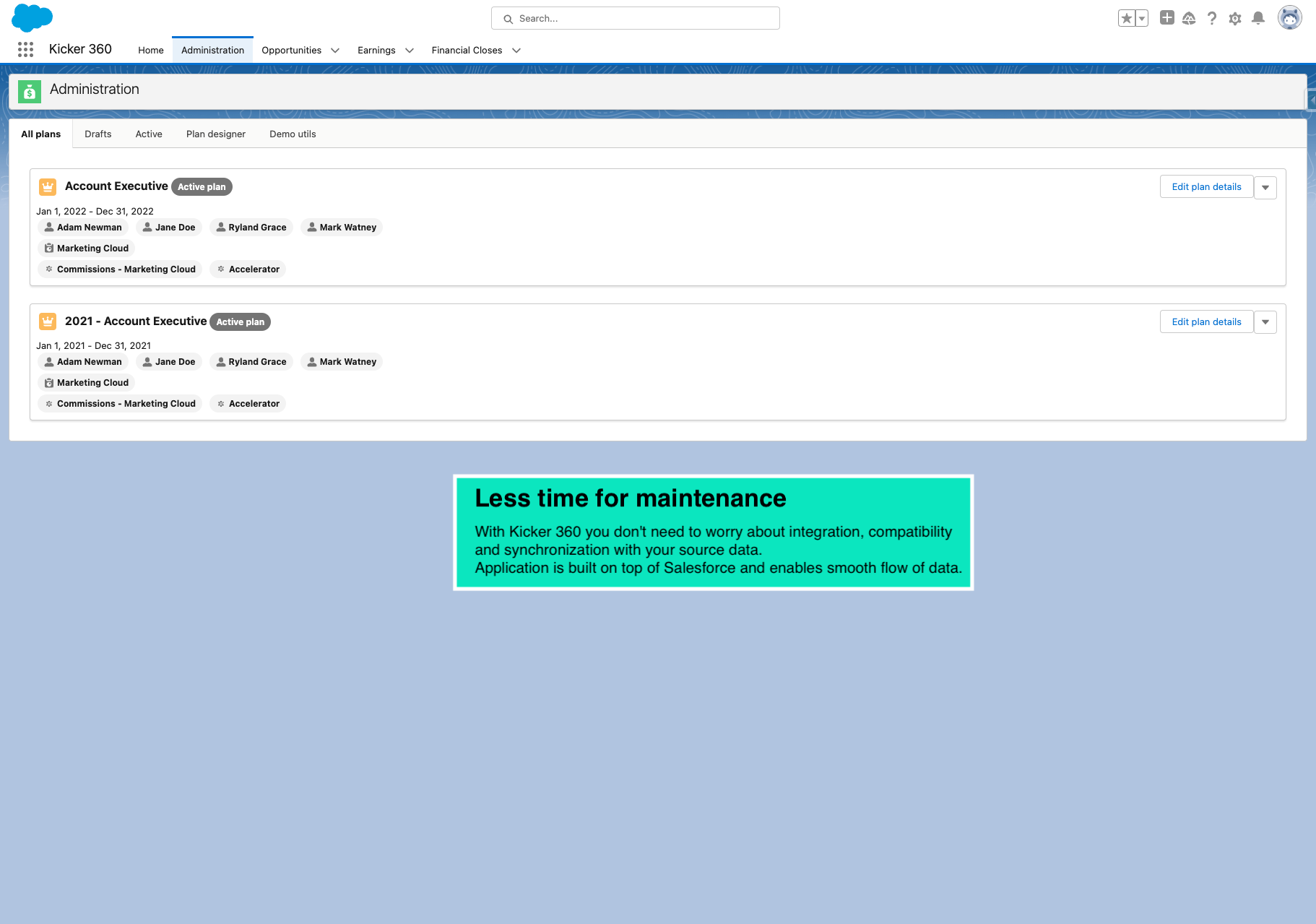The height and width of the screenshot is (924, 1316).
Task: Open the Notifications bell
Action: [1258, 18]
